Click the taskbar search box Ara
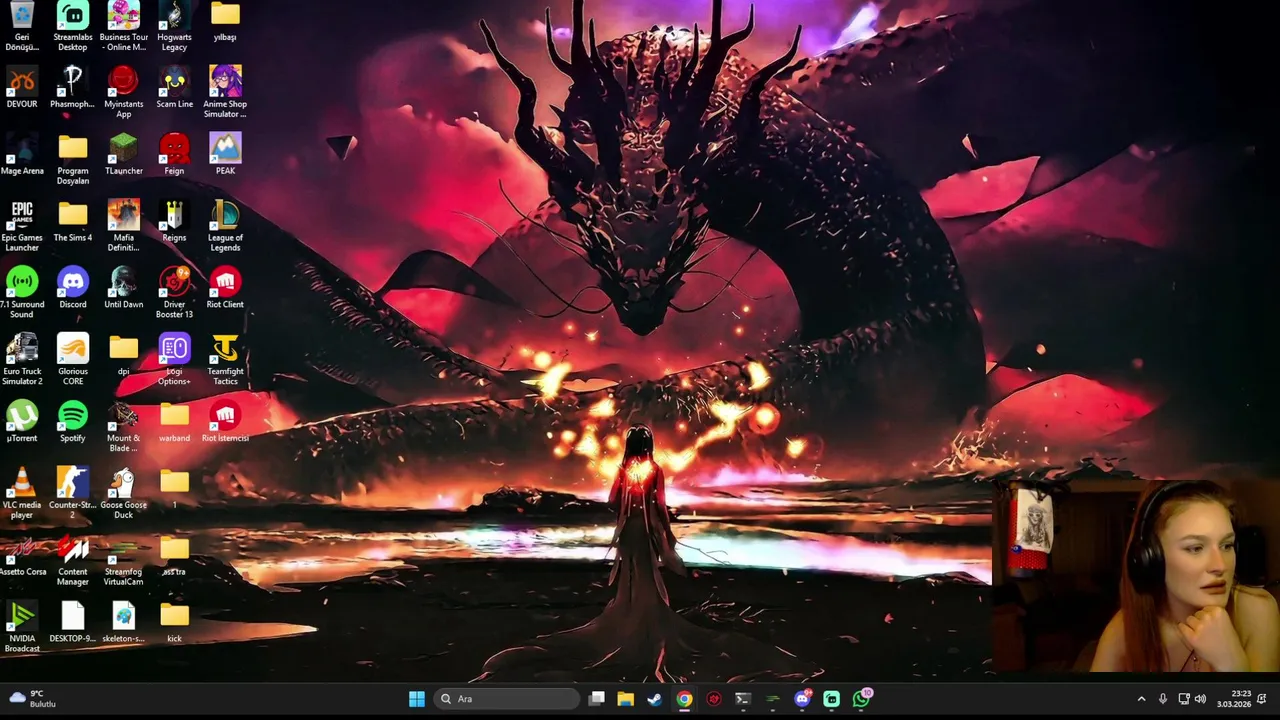Screen dimensions: 1280x720 click(x=507, y=699)
